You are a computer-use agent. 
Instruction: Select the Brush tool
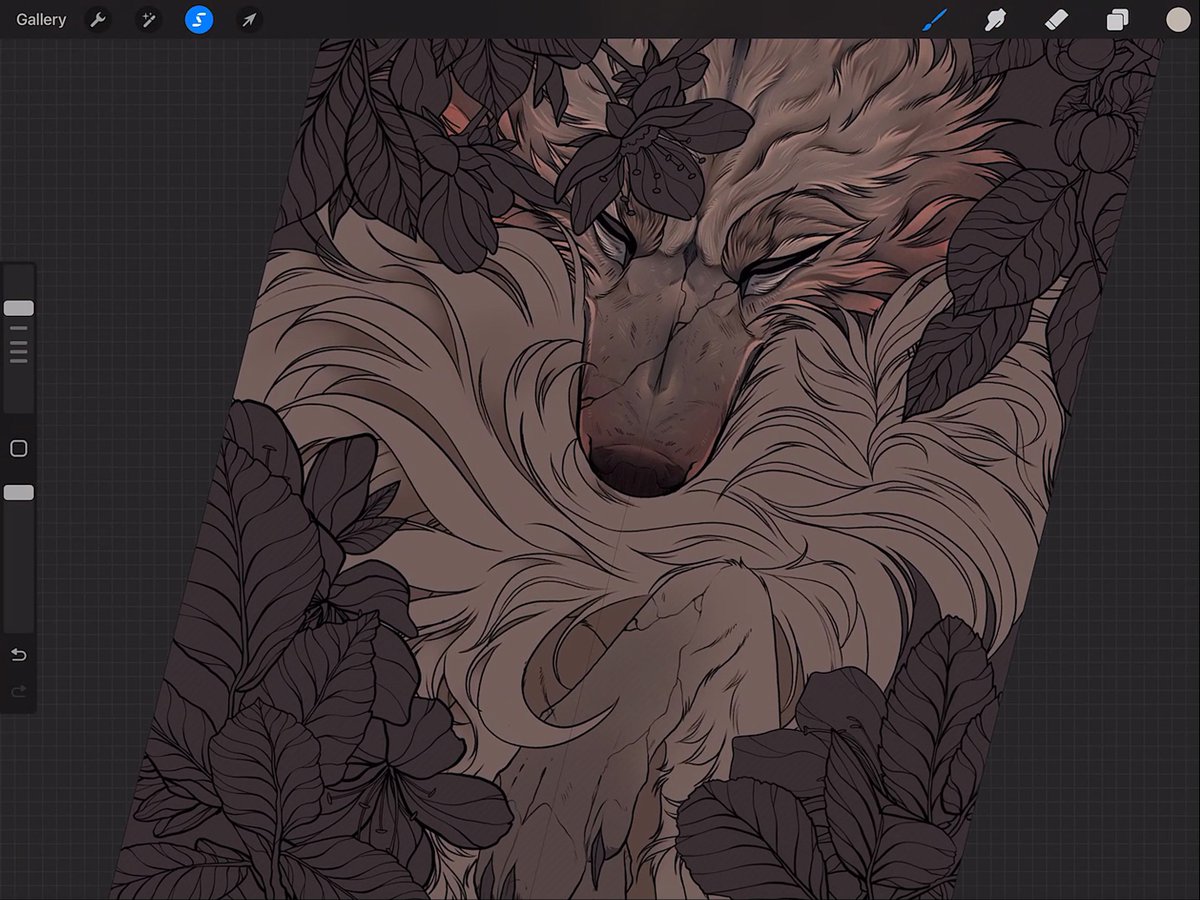[x=934, y=19]
